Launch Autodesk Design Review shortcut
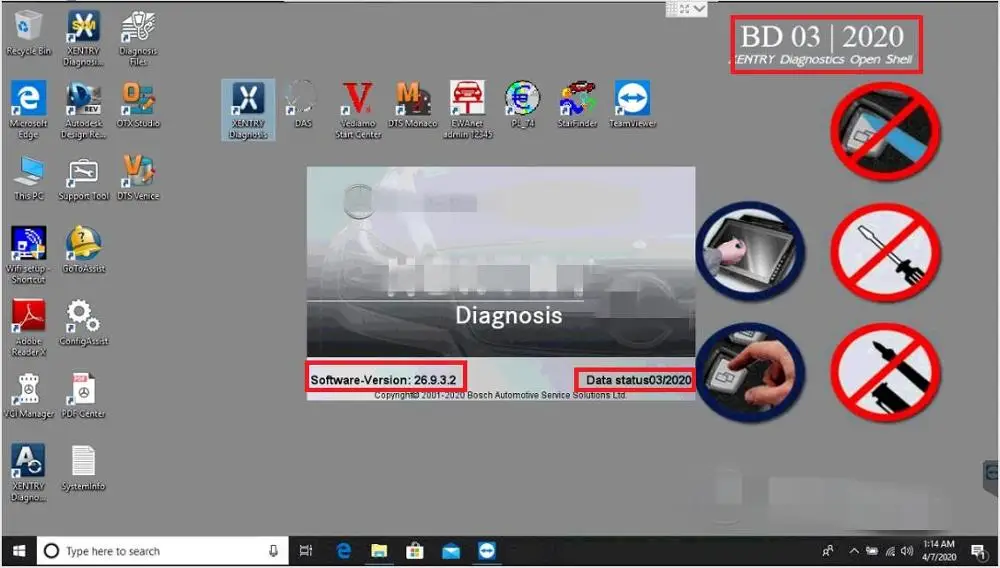 (x=84, y=110)
